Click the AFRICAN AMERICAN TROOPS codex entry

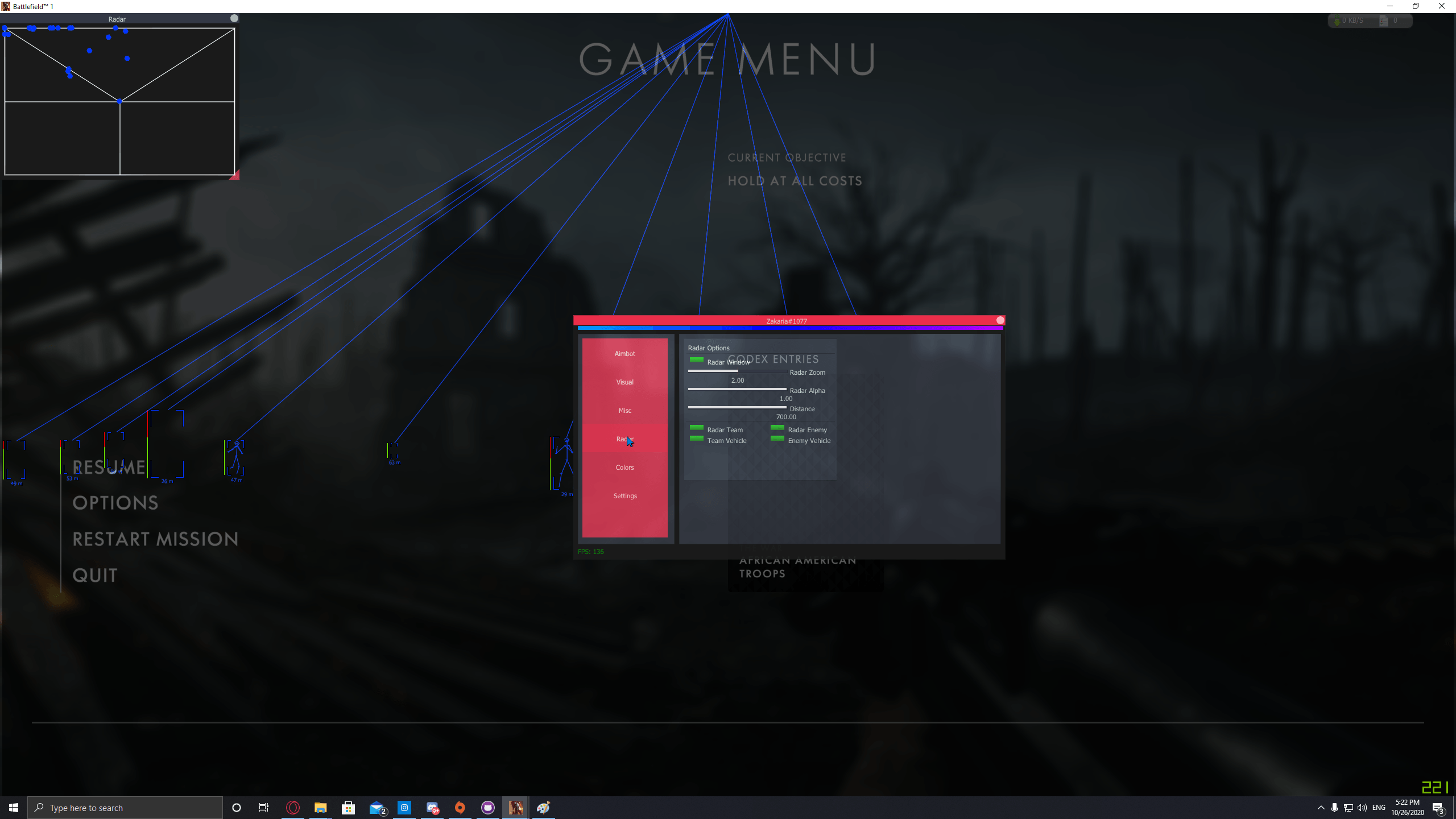(797, 568)
